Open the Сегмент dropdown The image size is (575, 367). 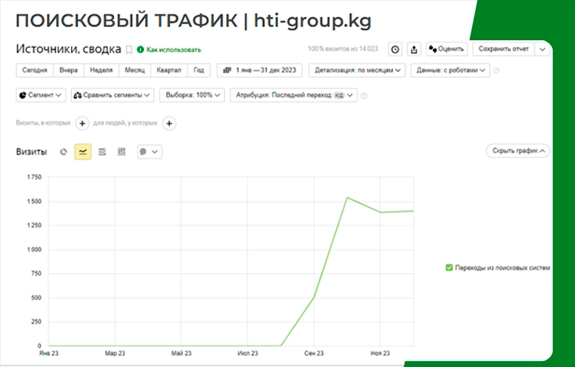coord(41,95)
